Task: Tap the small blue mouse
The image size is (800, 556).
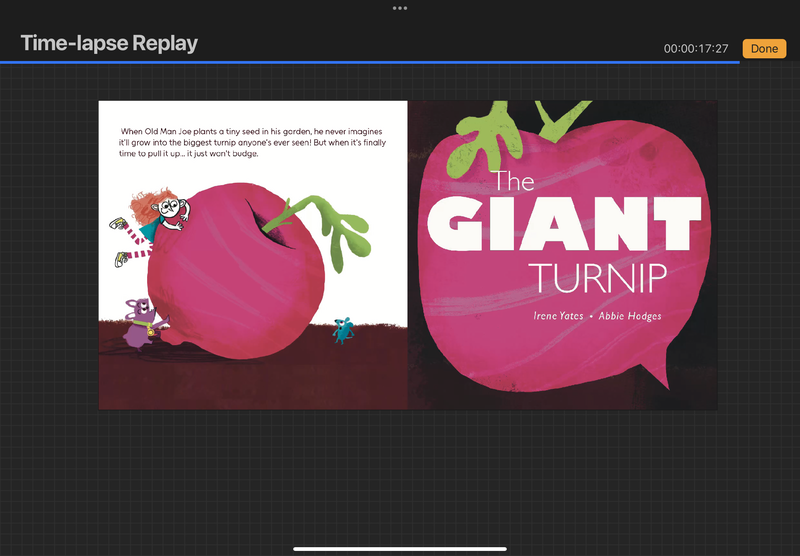Action: (x=344, y=328)
